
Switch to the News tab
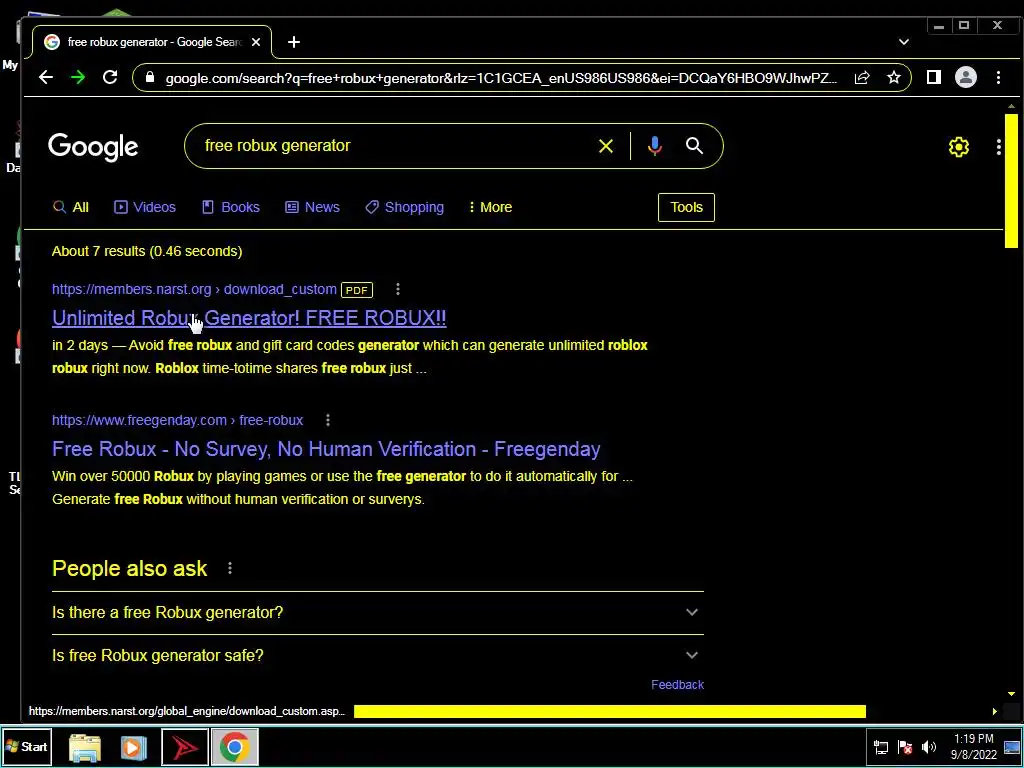312,207
